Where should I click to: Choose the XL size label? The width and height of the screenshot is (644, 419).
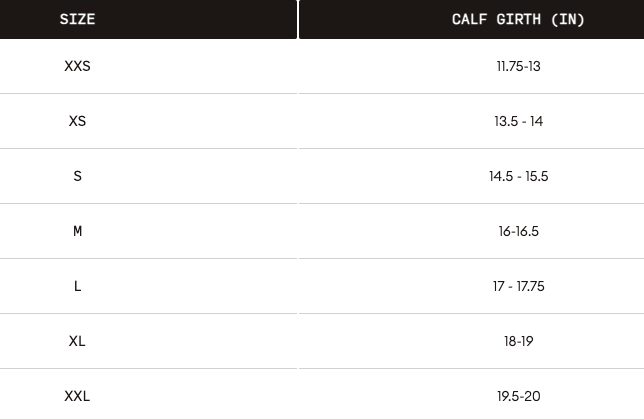(77, 341)
